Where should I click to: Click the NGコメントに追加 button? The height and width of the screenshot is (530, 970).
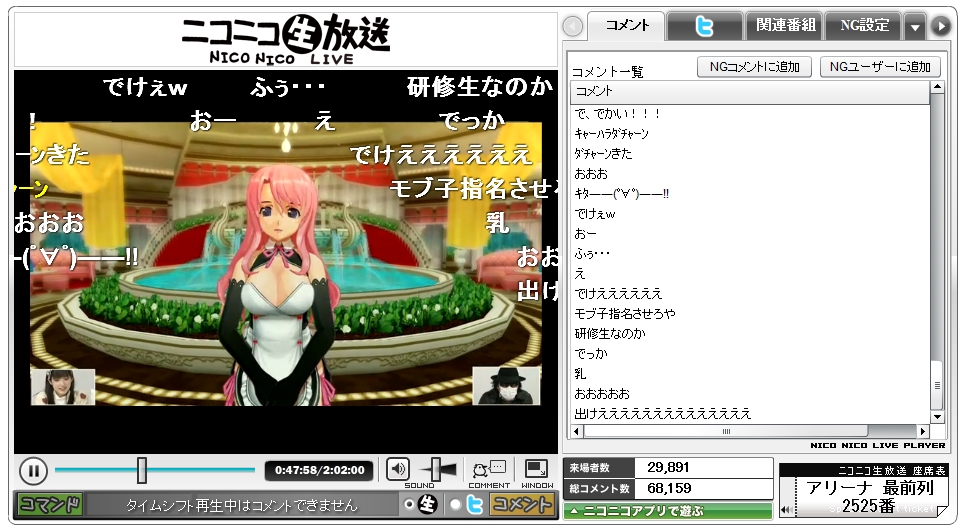click(755, 67)
